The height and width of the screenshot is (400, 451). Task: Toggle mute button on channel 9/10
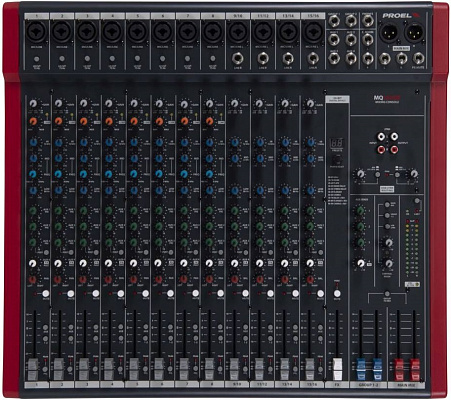(x=245, y=294)
